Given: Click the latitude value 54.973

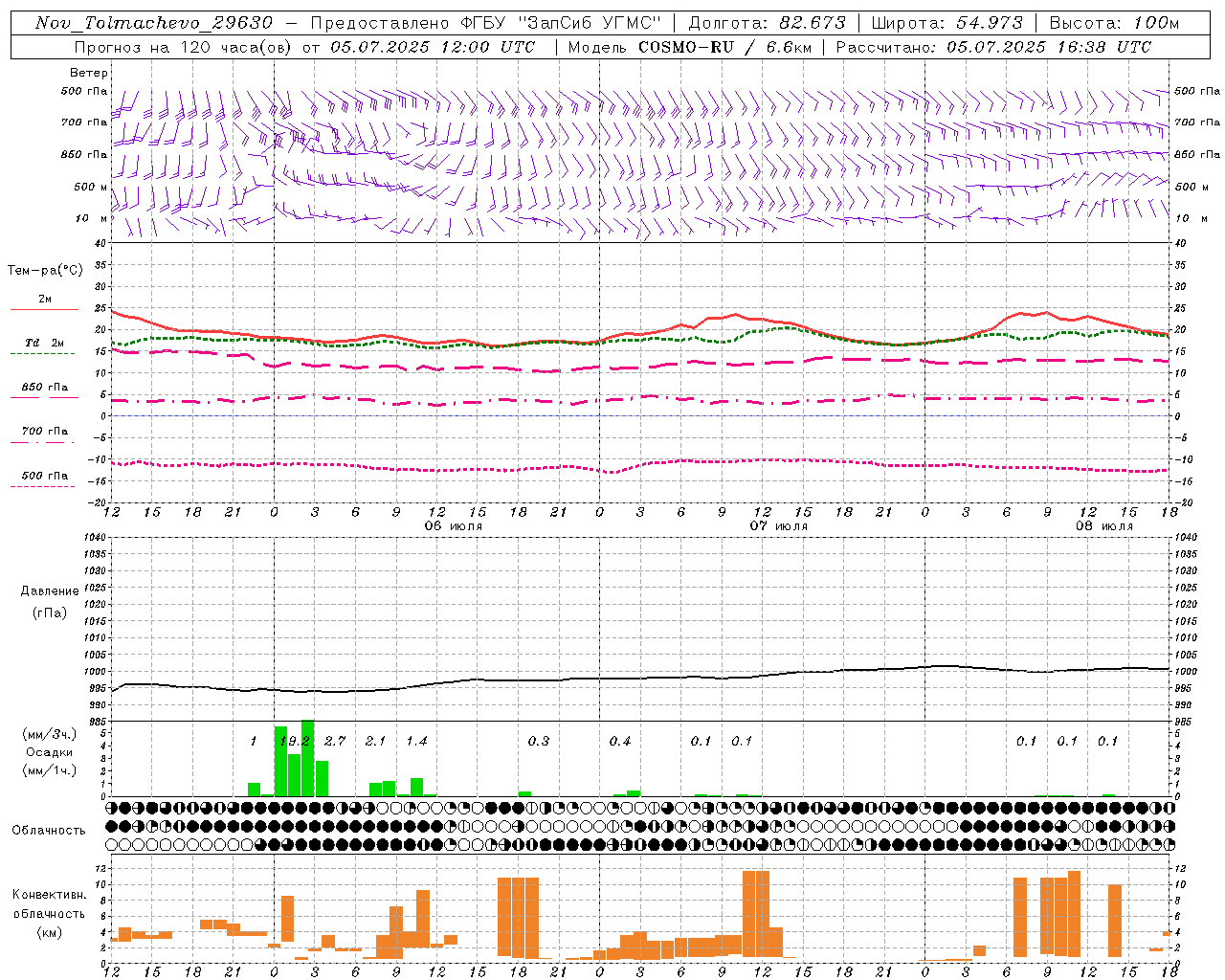Looking at the screenshot, I should point(989,23).
